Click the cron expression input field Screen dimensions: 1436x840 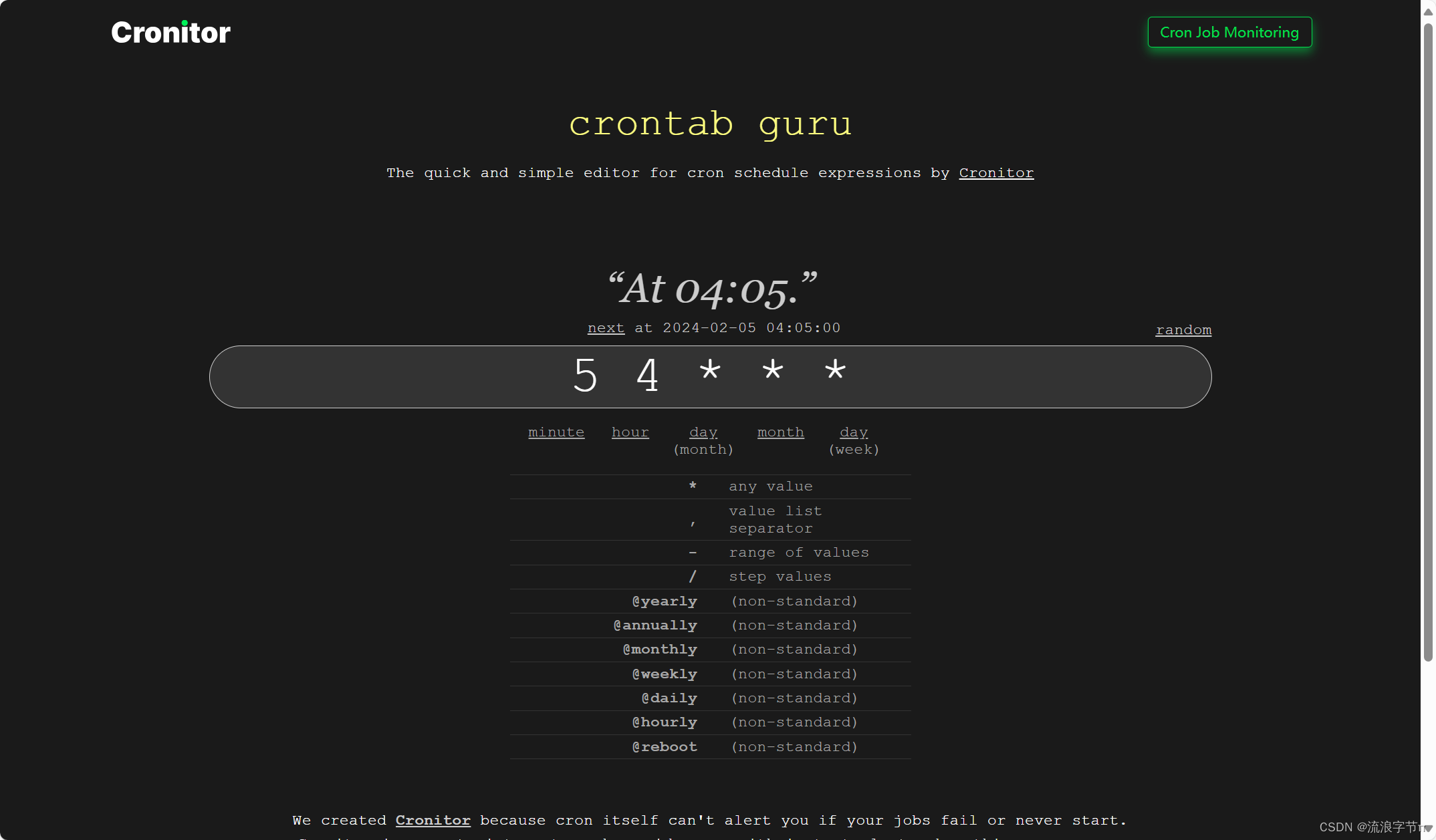710,374
